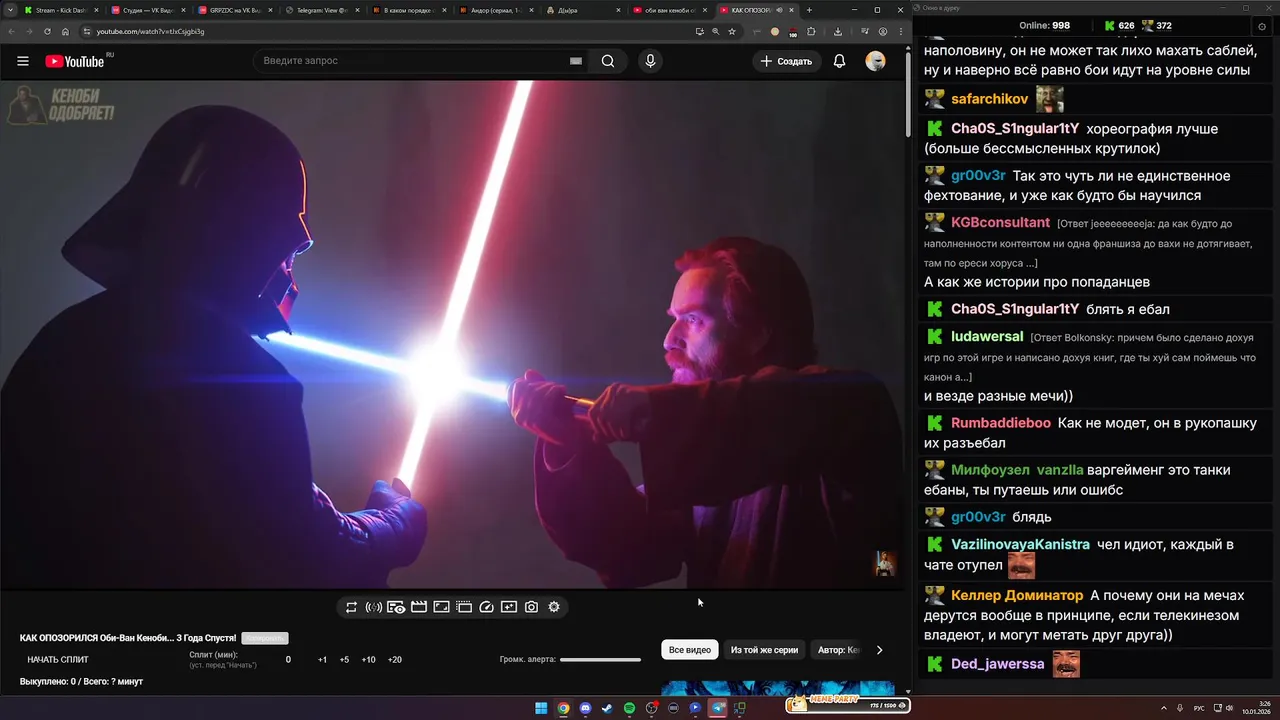Bookmark this page with the star icon
This screenshot has width=1280, height=720.
732,31
